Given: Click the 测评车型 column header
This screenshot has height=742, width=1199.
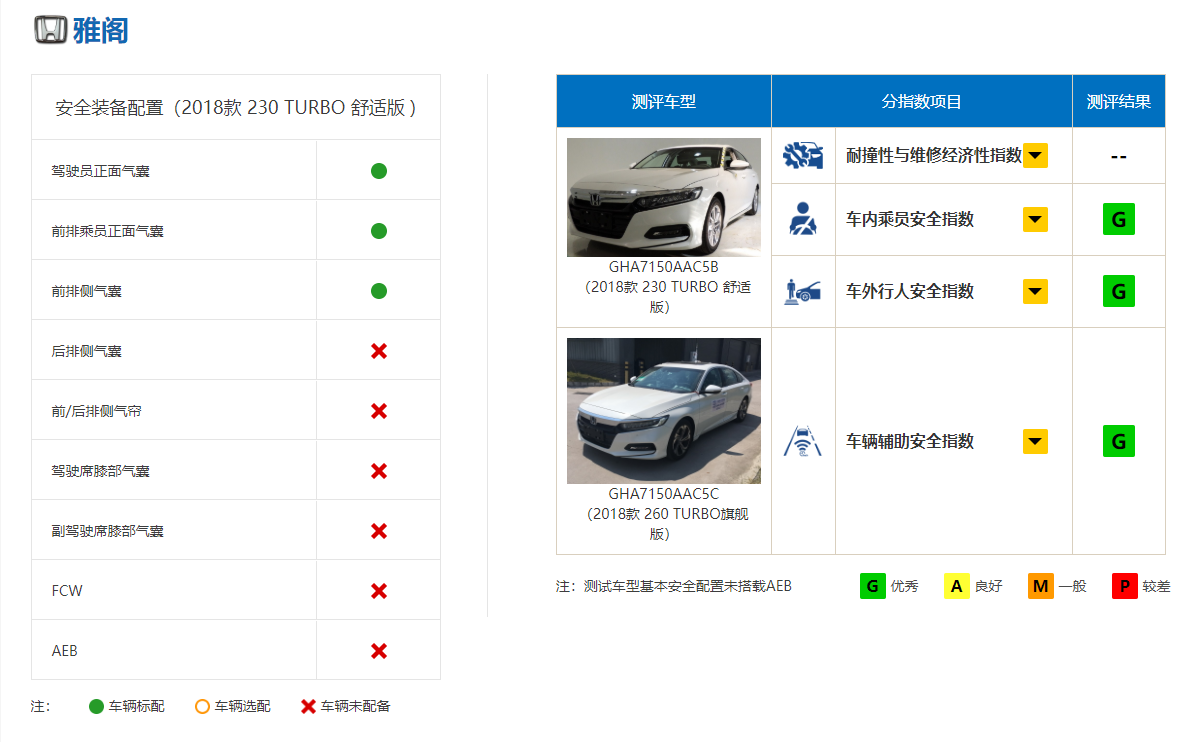Looking at the screenshot, I should coord(663,101).
